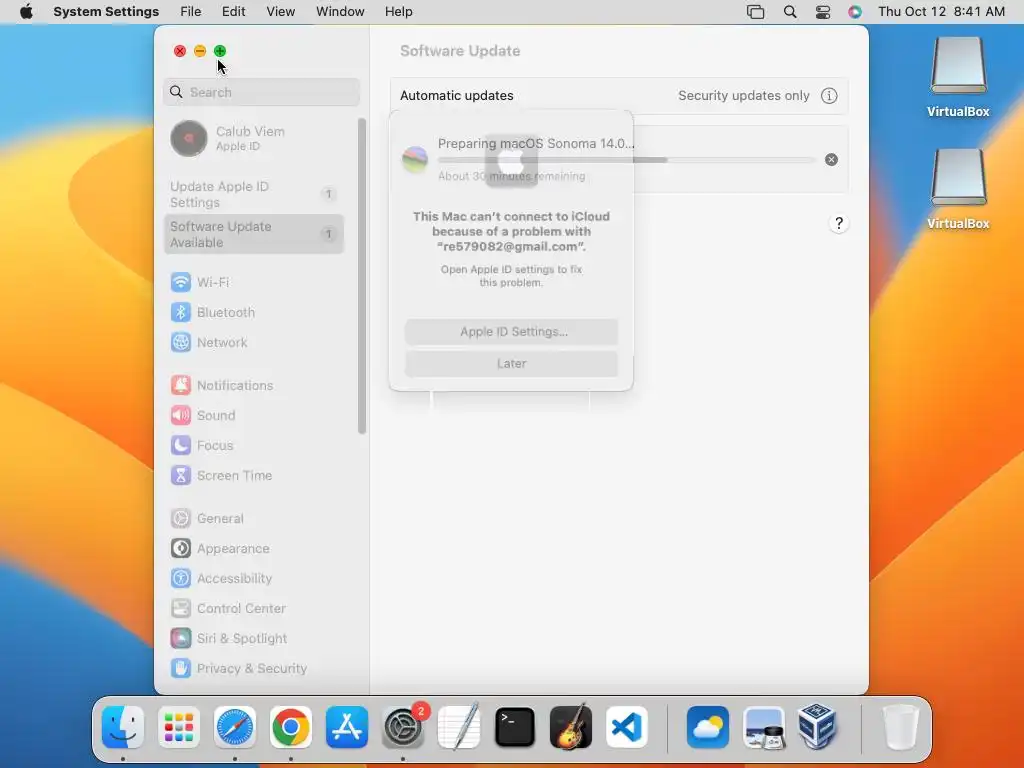Open Launchpad from the Dock

click(x=179, y=727)
